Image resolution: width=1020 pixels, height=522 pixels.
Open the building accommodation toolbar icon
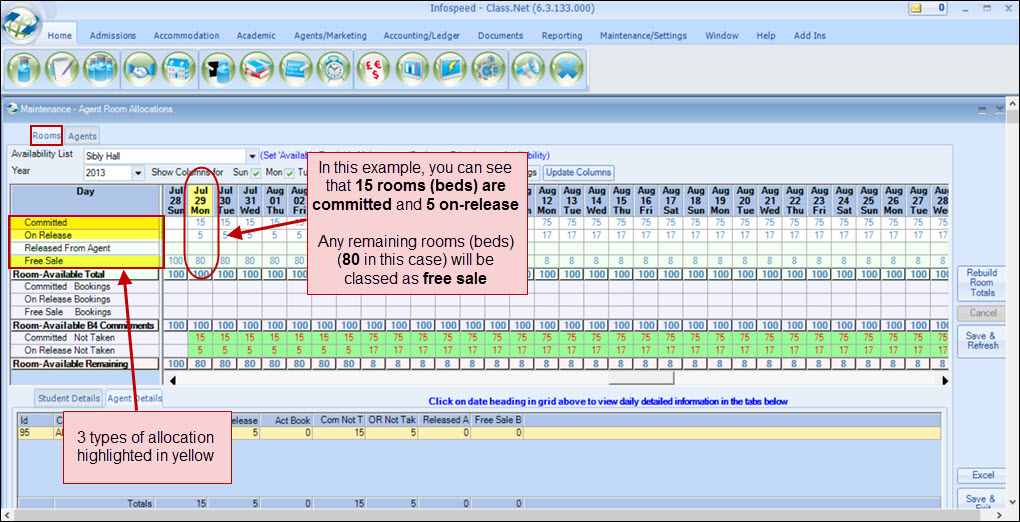pos(178,70)
